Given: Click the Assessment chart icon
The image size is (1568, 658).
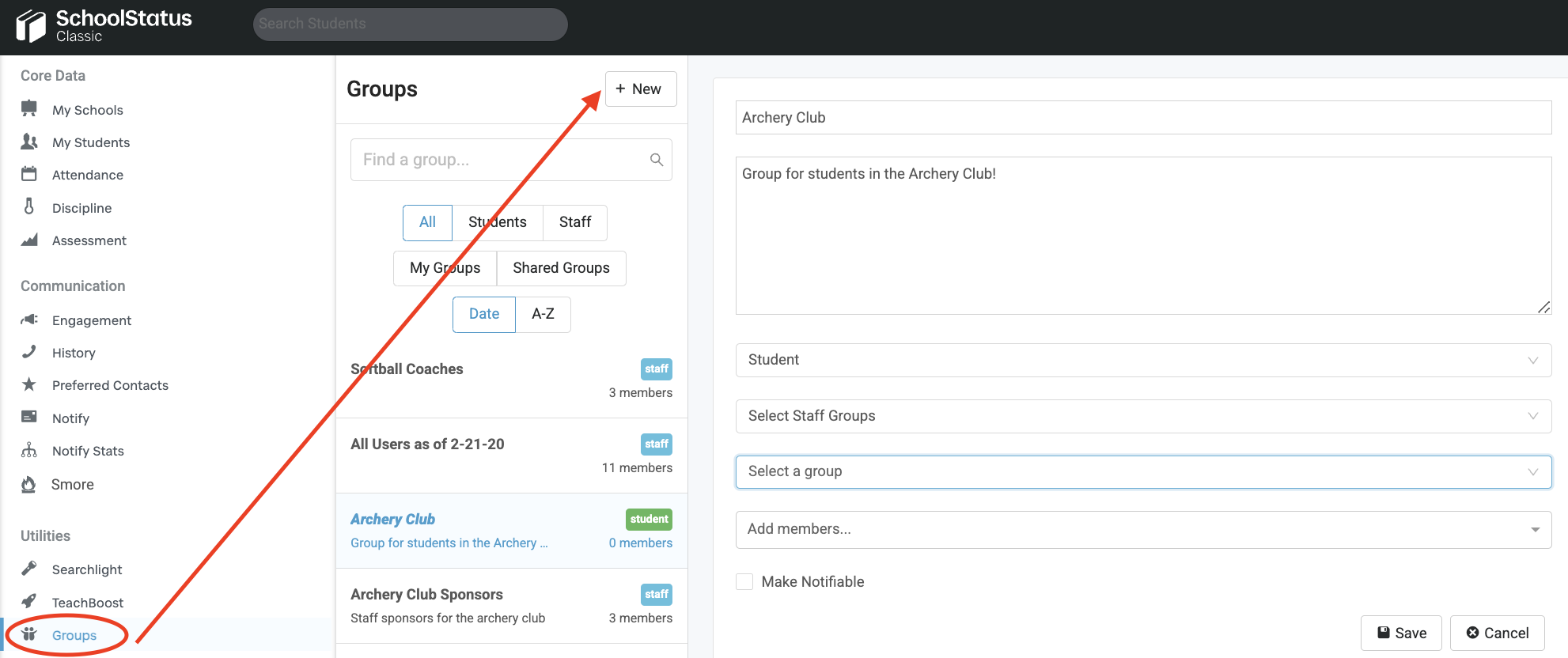Looking at the screenshot, I should pyautogui.click(x=29, y=240).
